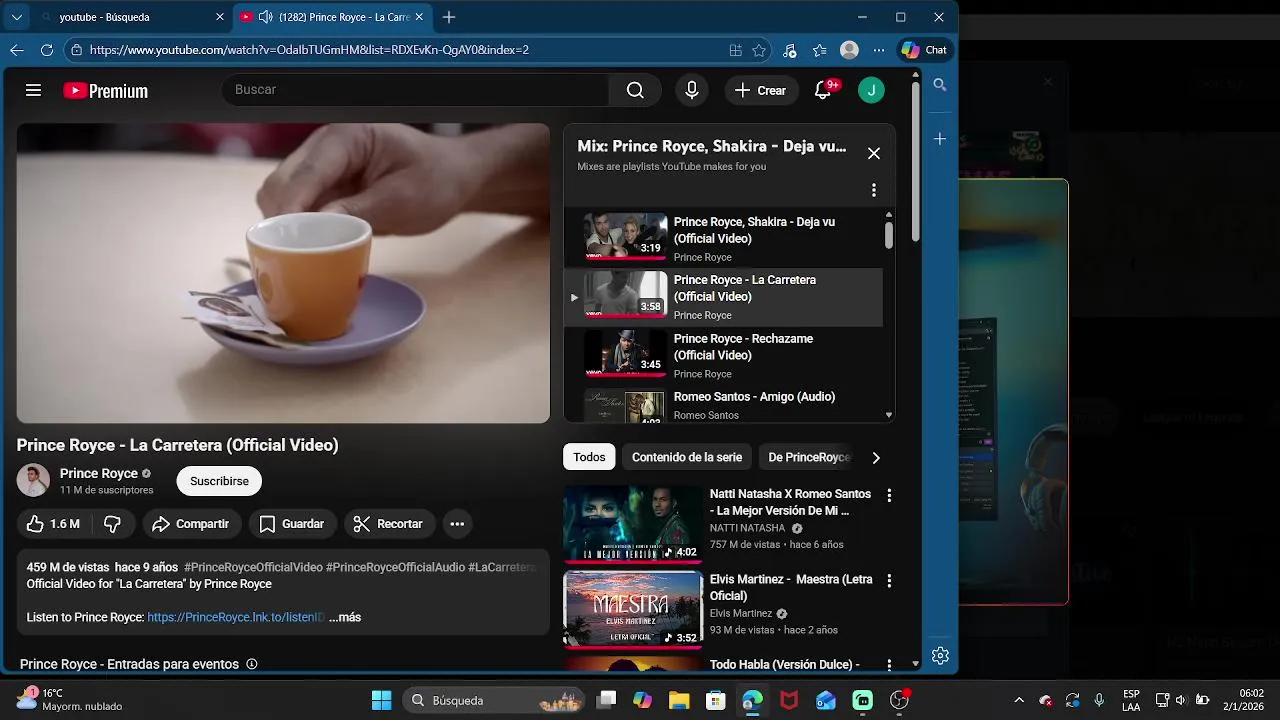Open Edge Copilot Chat button
This screenshot has width=1280, height=720.
click(x=924, y=50)
